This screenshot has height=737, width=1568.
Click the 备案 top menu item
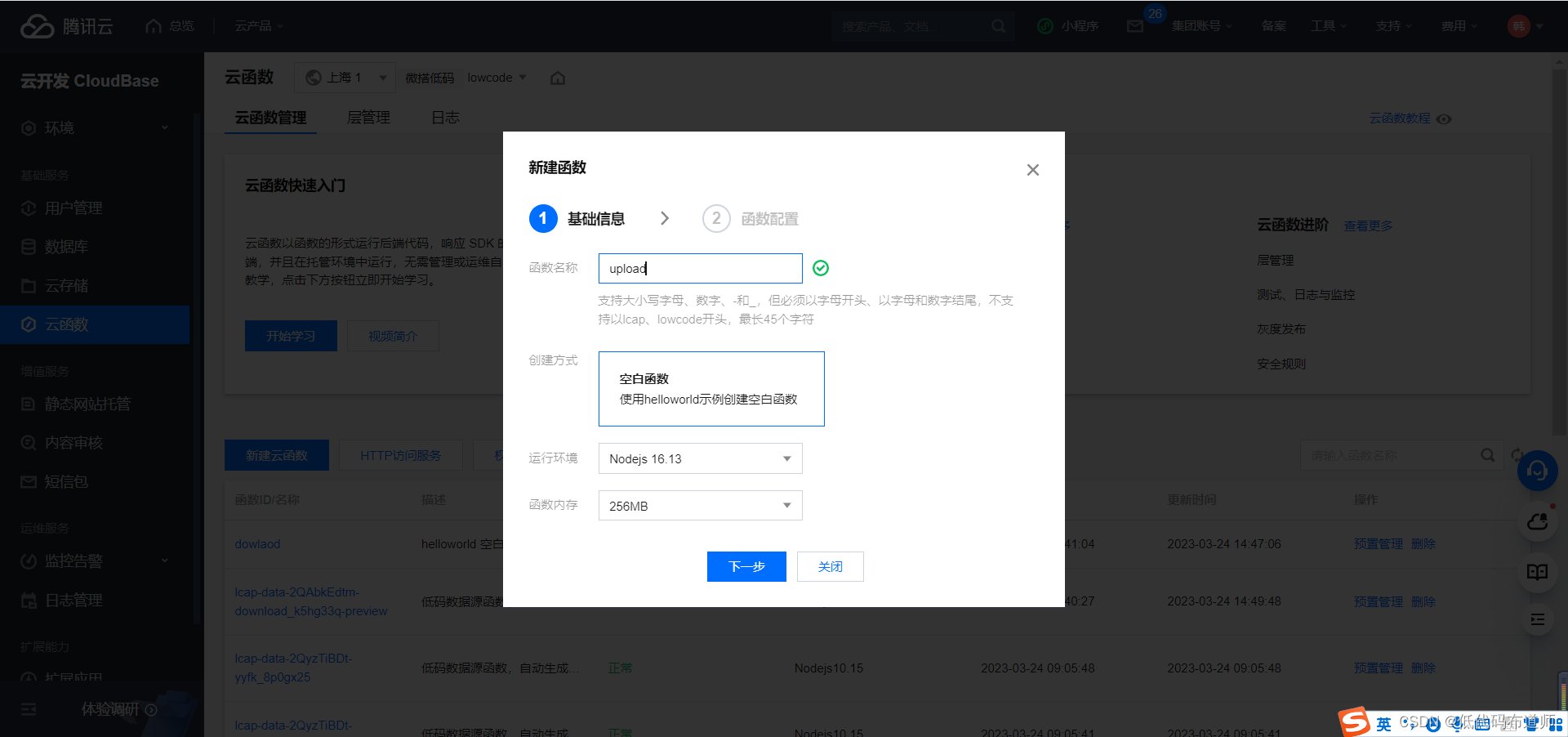[1273, 26]
